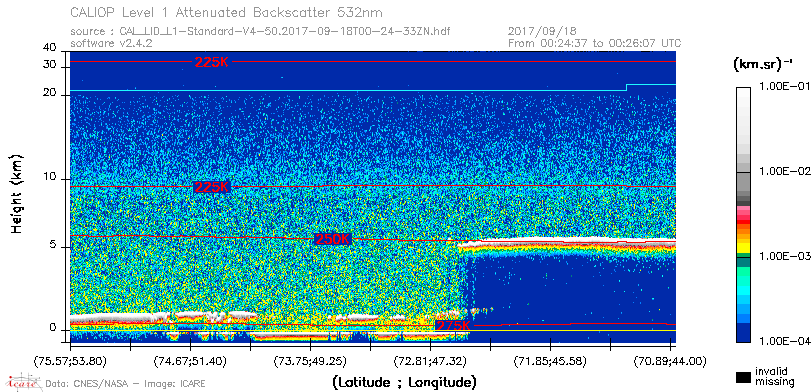Click the '(Latitude ; Longitude)' axis title
Screen dimensions: 811x392
click(404, 383)
